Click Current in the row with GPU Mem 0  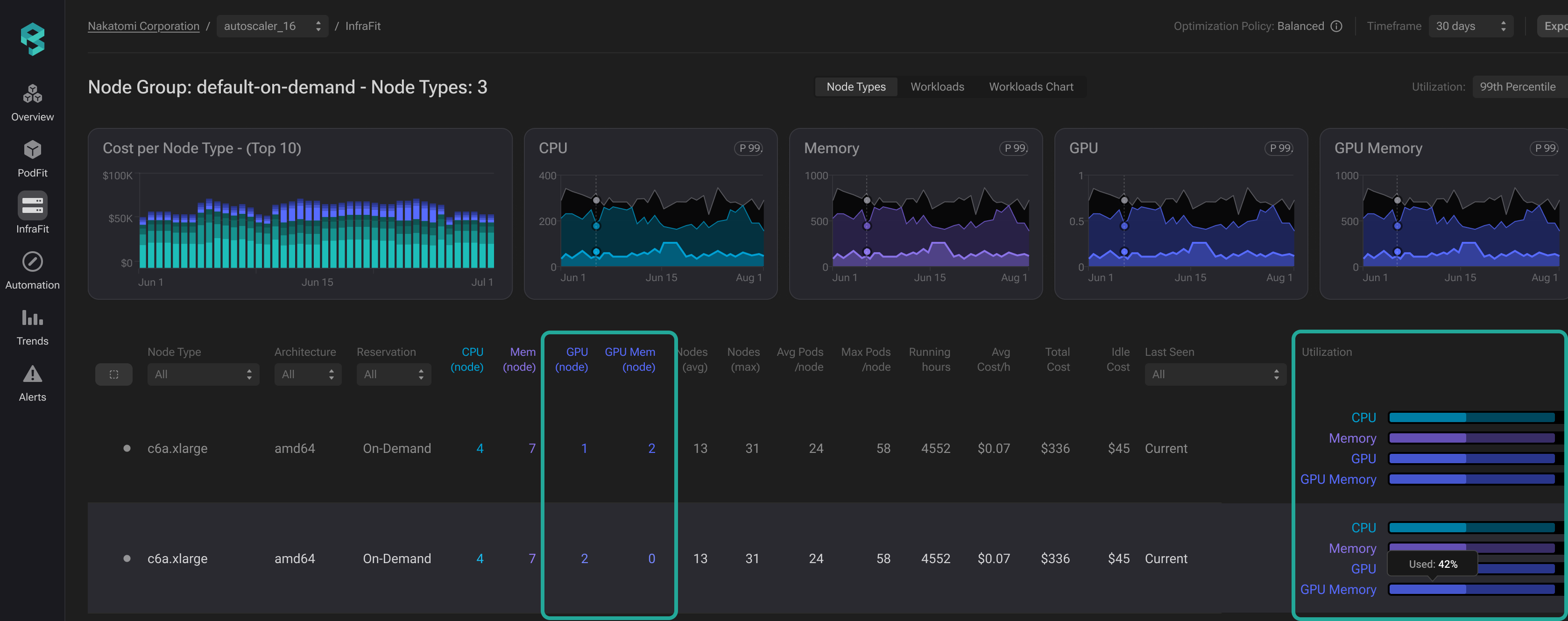pos(1165,559)
